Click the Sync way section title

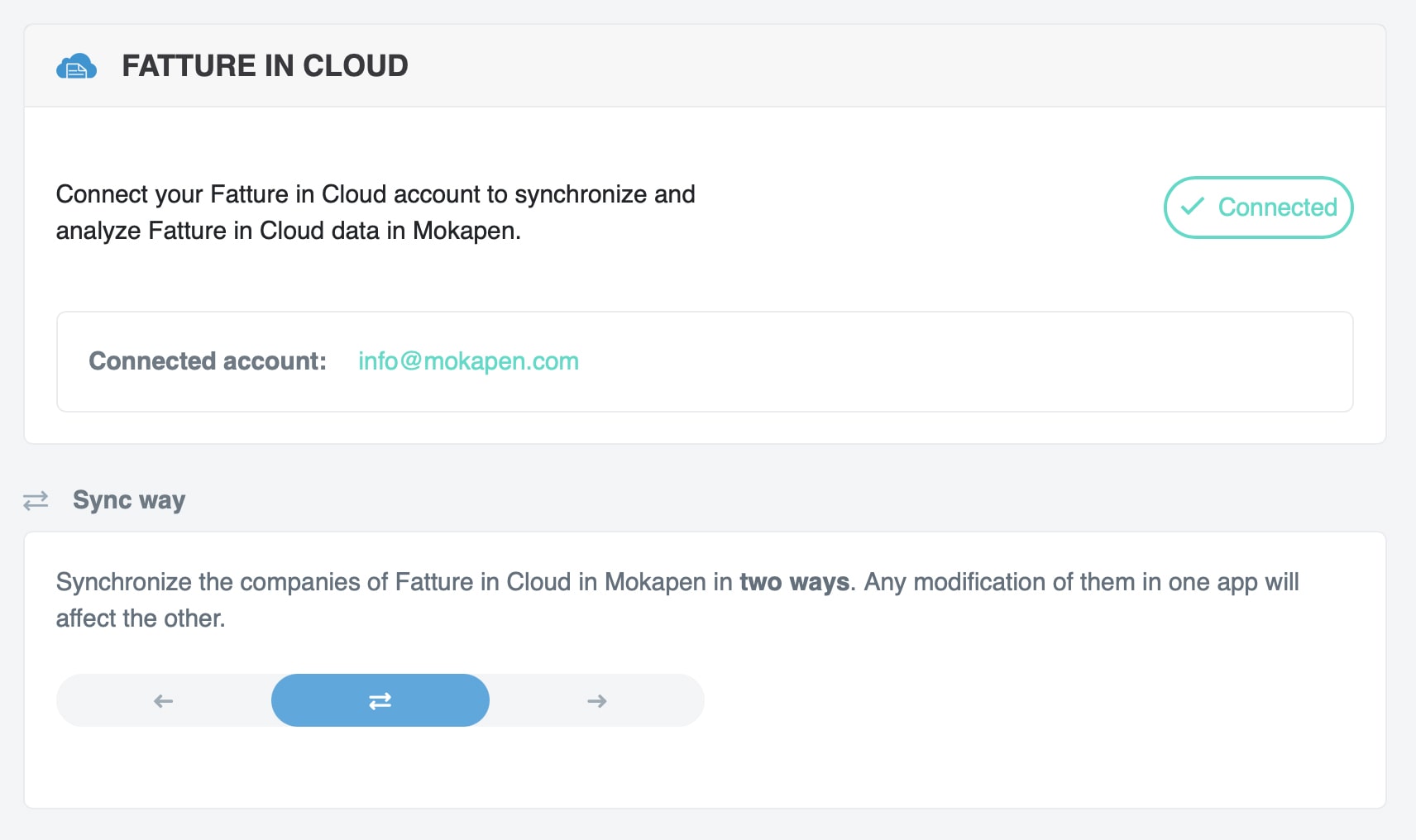(x=129, y=500)
